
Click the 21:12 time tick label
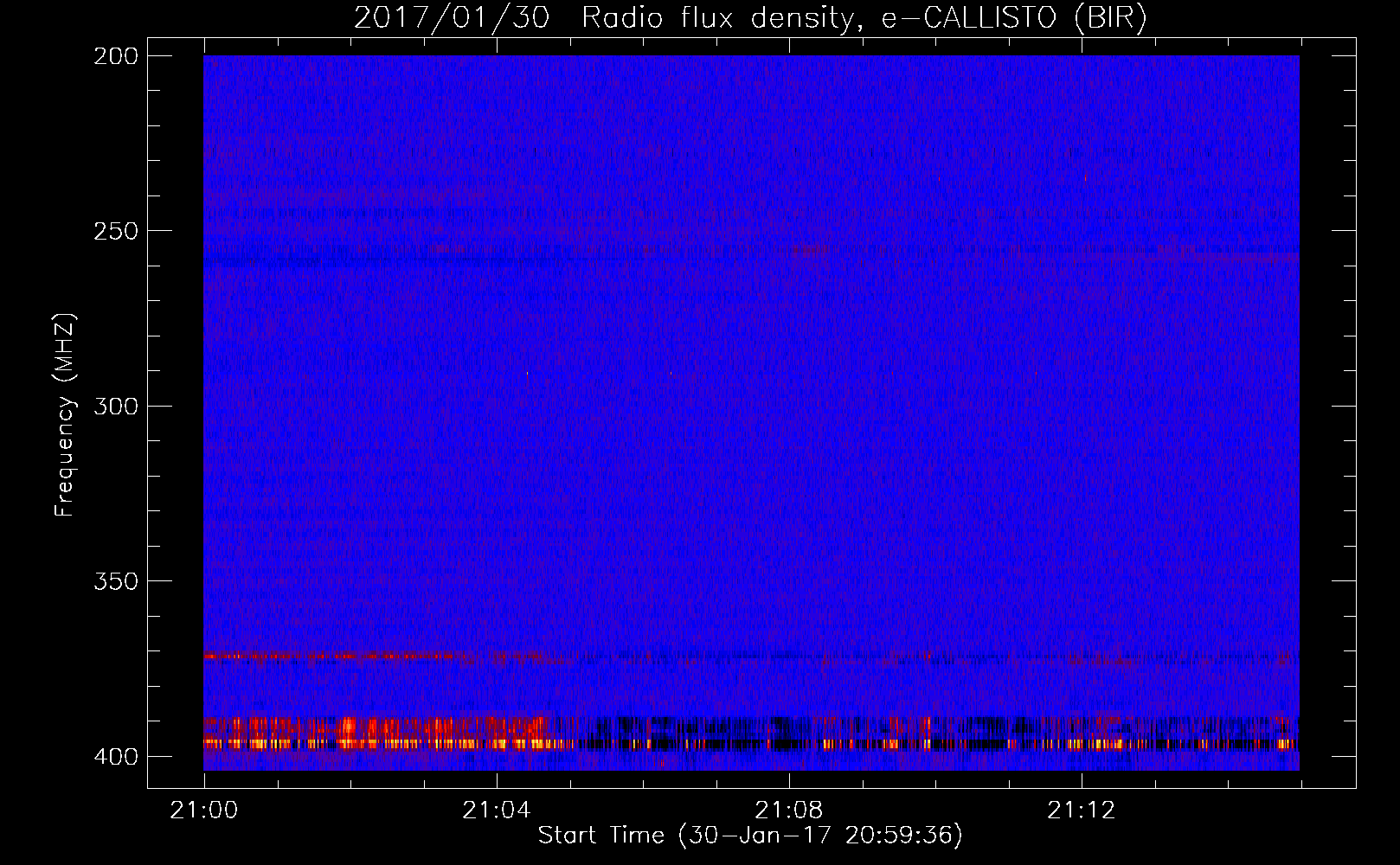point(1081,810)
